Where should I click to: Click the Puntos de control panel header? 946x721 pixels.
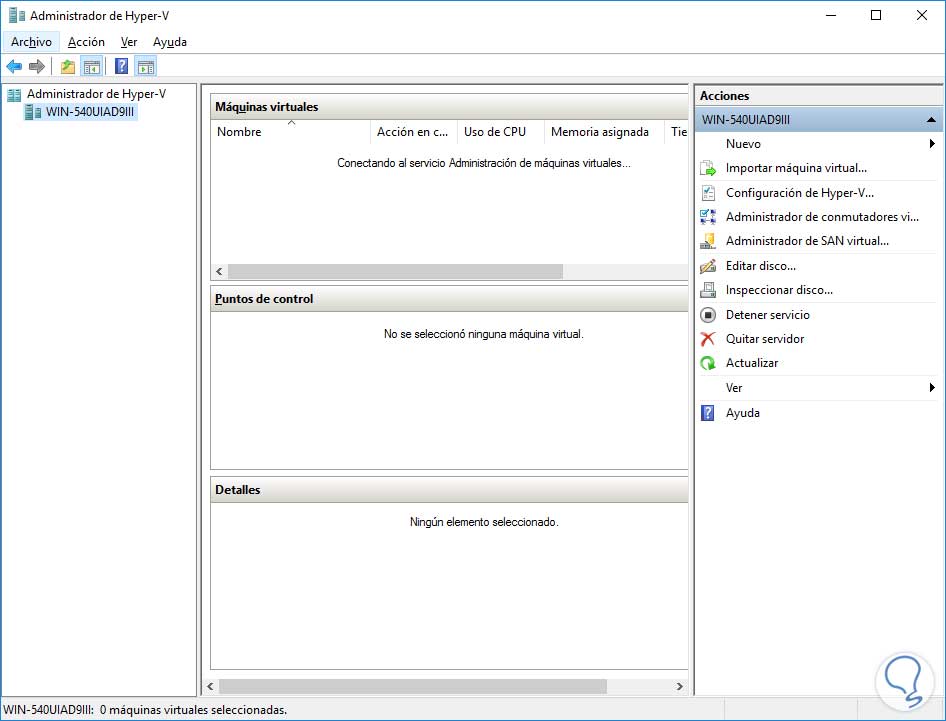[449, 299]
